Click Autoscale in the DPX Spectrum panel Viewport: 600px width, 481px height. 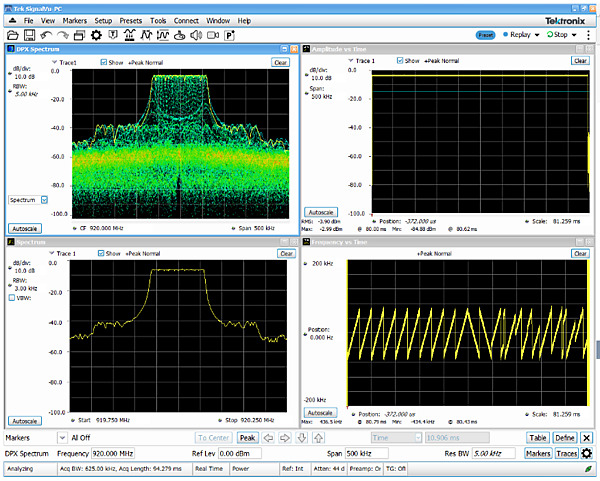coord(25,229)
